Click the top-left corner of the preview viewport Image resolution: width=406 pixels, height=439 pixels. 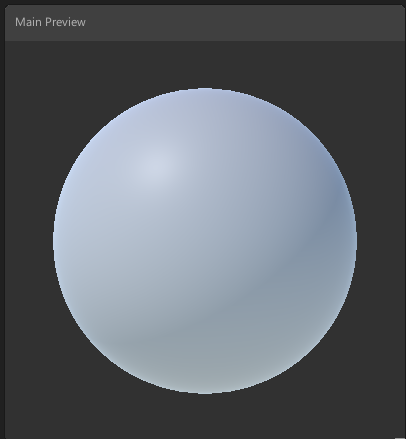7,43
